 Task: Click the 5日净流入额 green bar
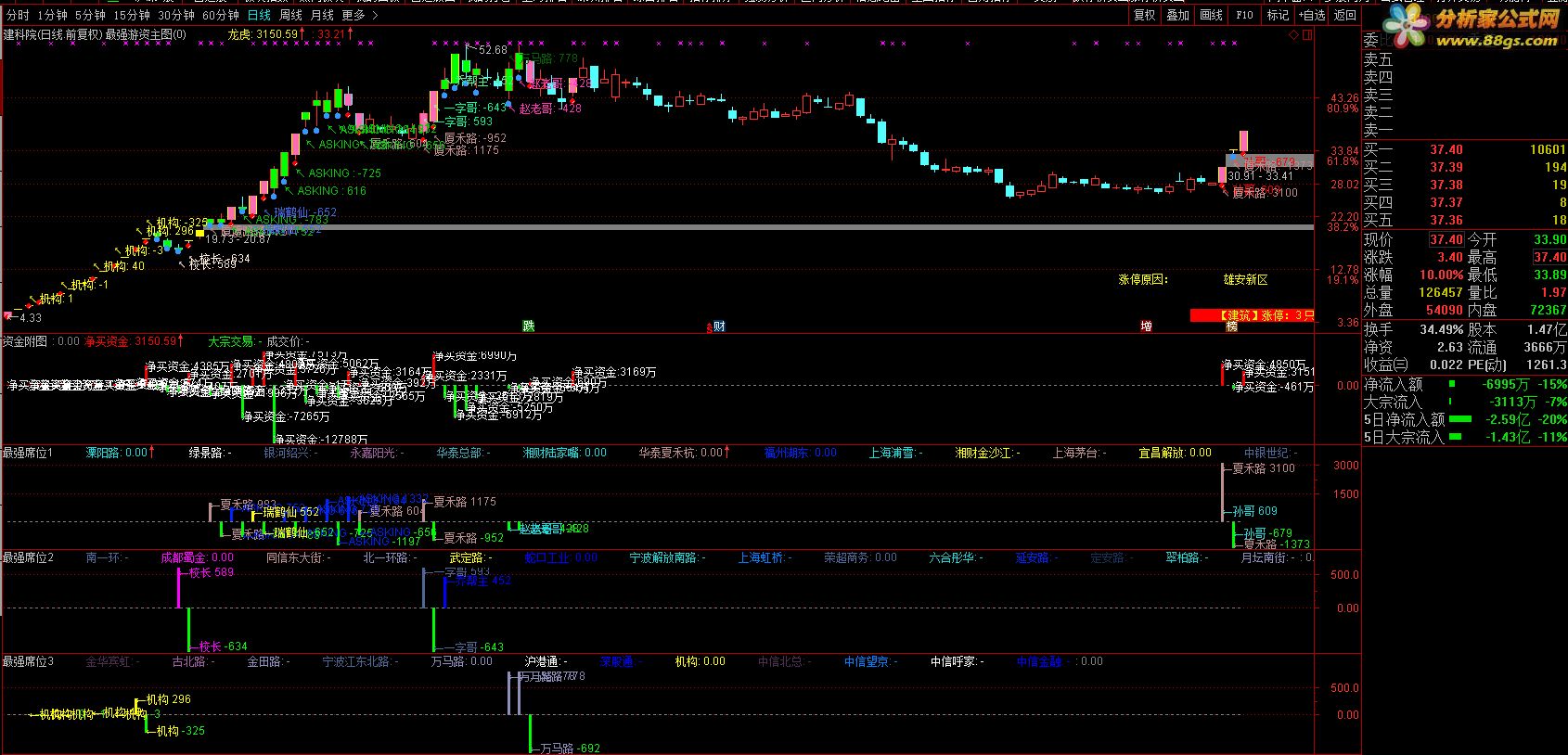coord(1460,419)
